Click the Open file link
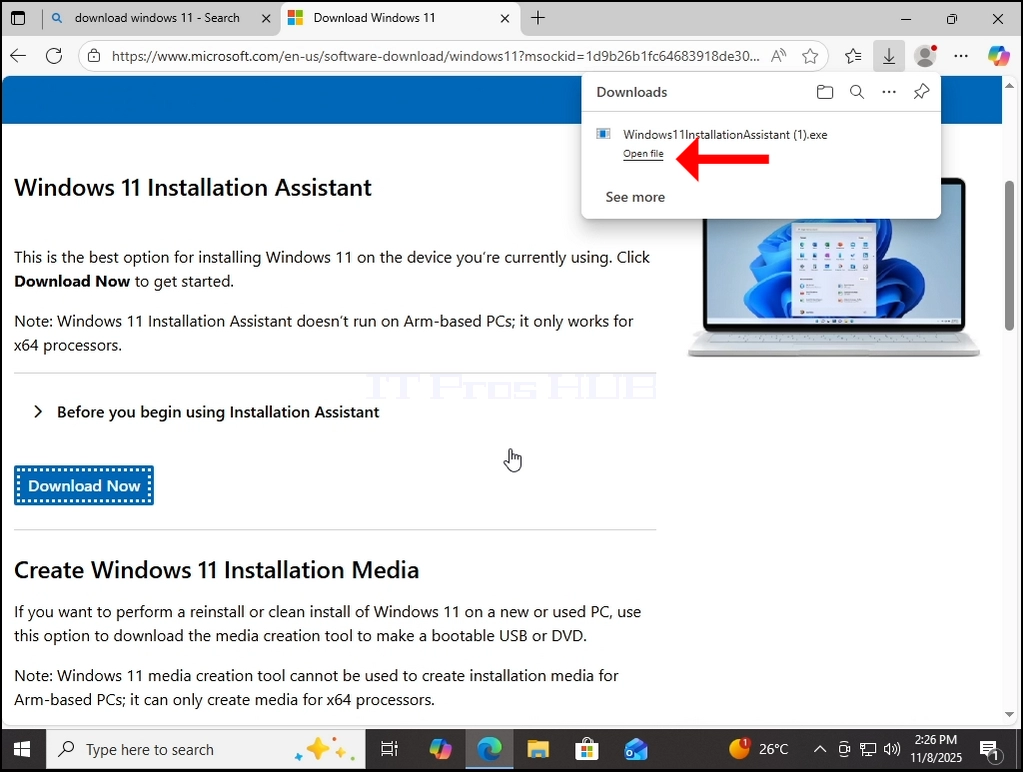The width and height of the screenshot is (1023, 772). 643,154
